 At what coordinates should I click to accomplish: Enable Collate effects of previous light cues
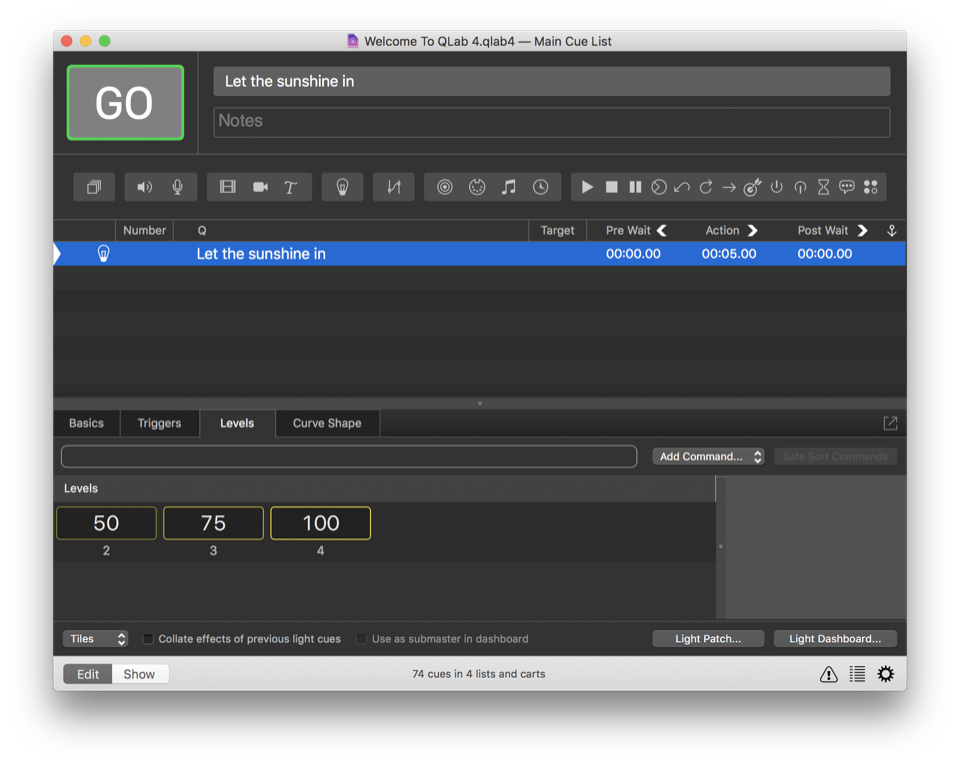(x=148, y=639)
